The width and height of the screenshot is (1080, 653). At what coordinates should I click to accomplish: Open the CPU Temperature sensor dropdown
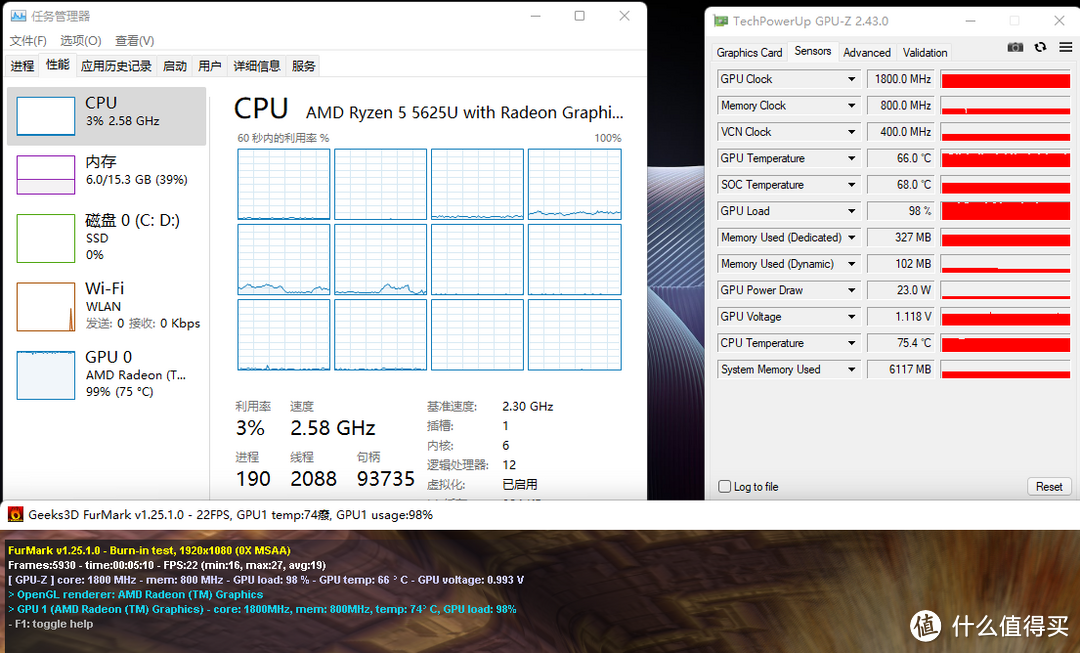tap(851, 343)
